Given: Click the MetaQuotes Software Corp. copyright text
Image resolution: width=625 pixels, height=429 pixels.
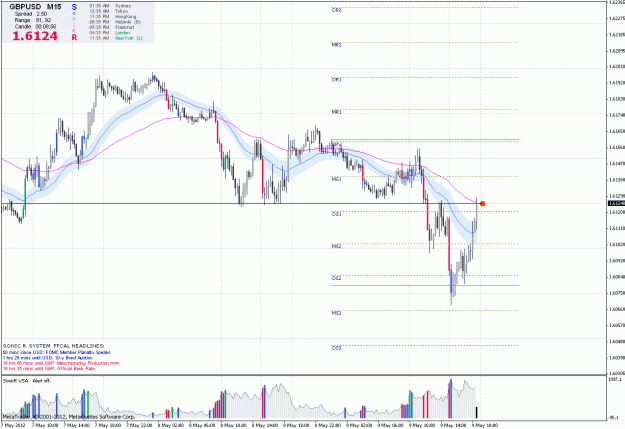Looking at the screenshot, I should tap(69, 417).
